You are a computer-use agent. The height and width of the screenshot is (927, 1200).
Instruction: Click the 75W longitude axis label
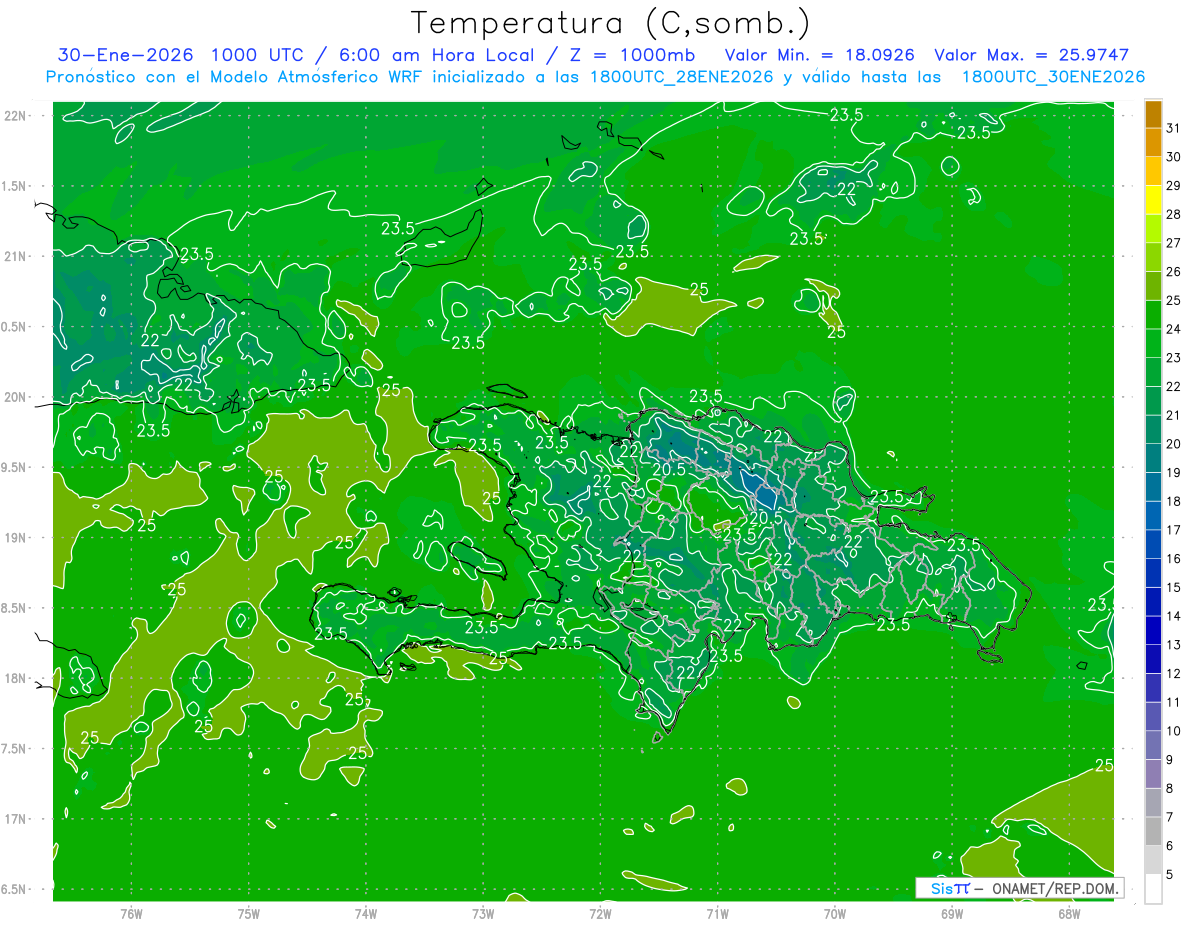pyautogui.click(x=249, y=914)
